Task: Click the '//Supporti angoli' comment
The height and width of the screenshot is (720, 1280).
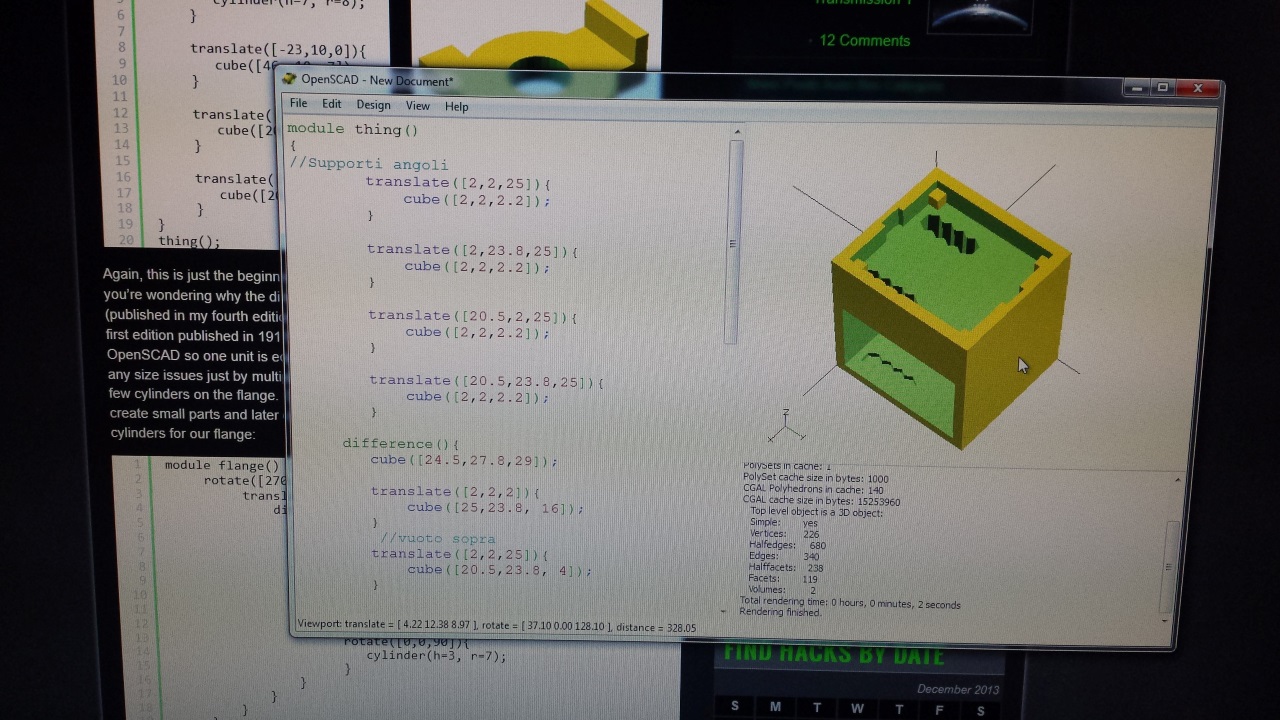Action: tap(369, 164)
